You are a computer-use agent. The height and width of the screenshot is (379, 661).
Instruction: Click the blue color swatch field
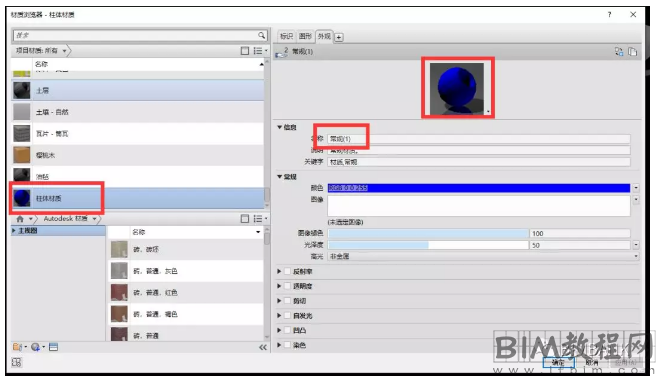tap(479, 188)
